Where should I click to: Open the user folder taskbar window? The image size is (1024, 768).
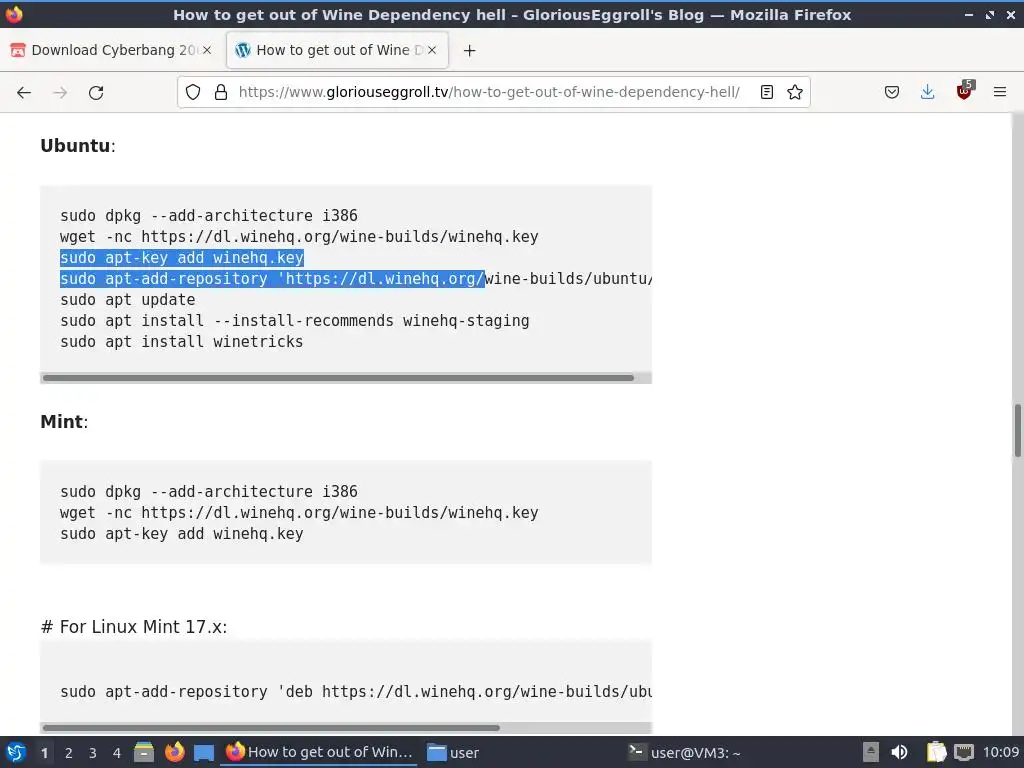[453, 752]
